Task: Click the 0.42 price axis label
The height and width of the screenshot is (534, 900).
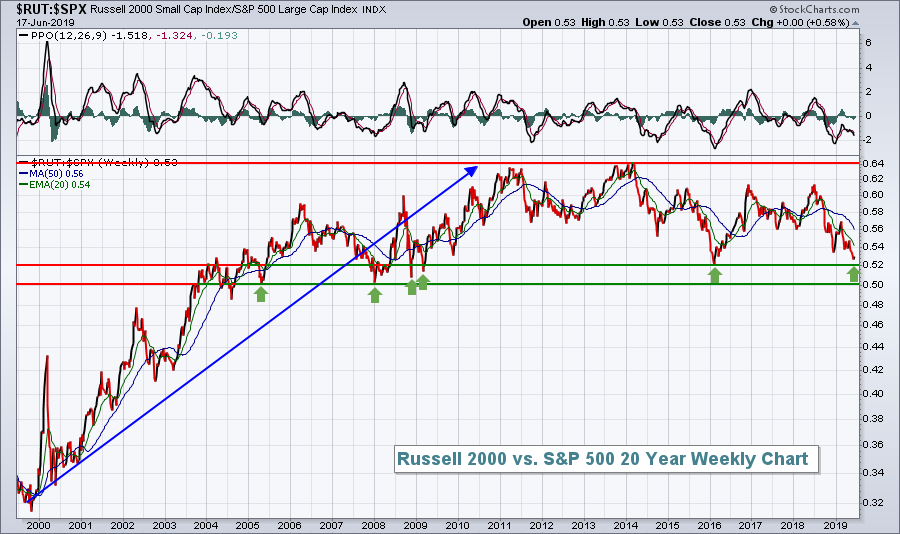Action: [x=874, y=369]
